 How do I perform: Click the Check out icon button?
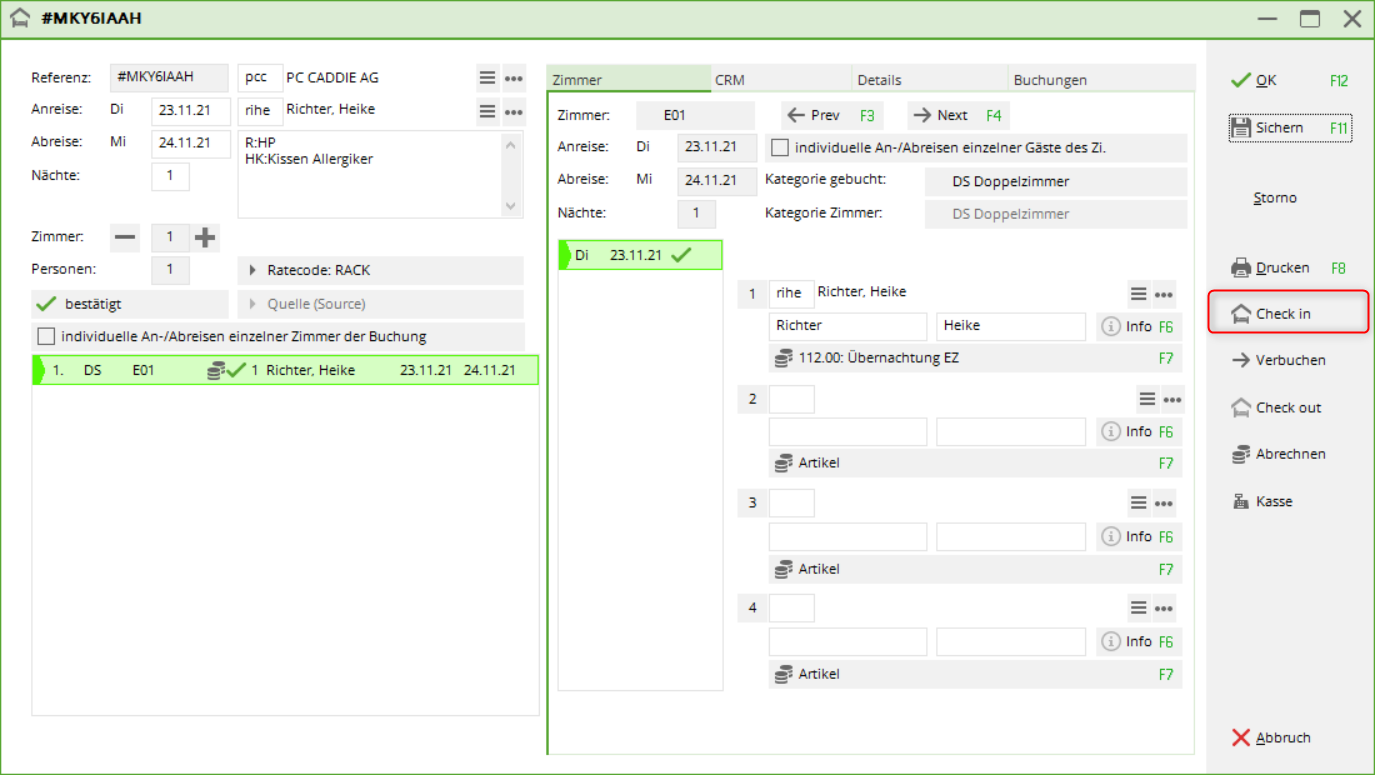click(x=1241, y=408)
